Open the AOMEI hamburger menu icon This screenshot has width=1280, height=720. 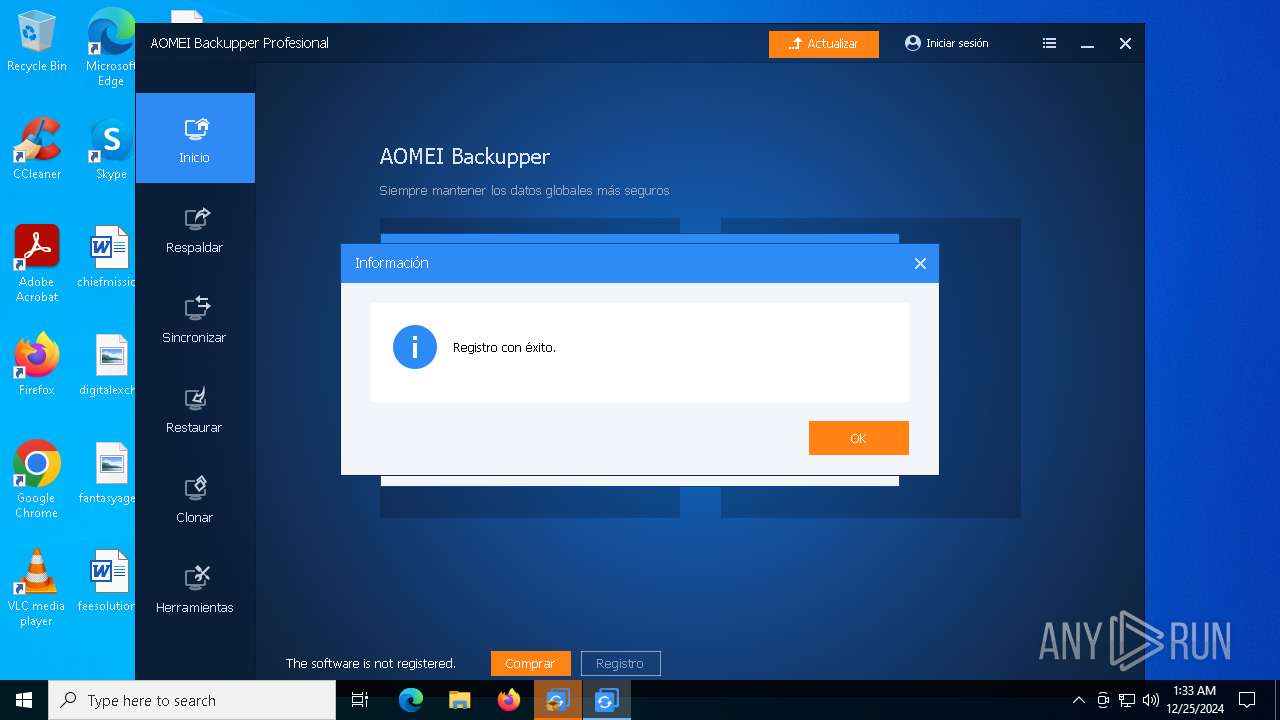[x=1049, y=43]
